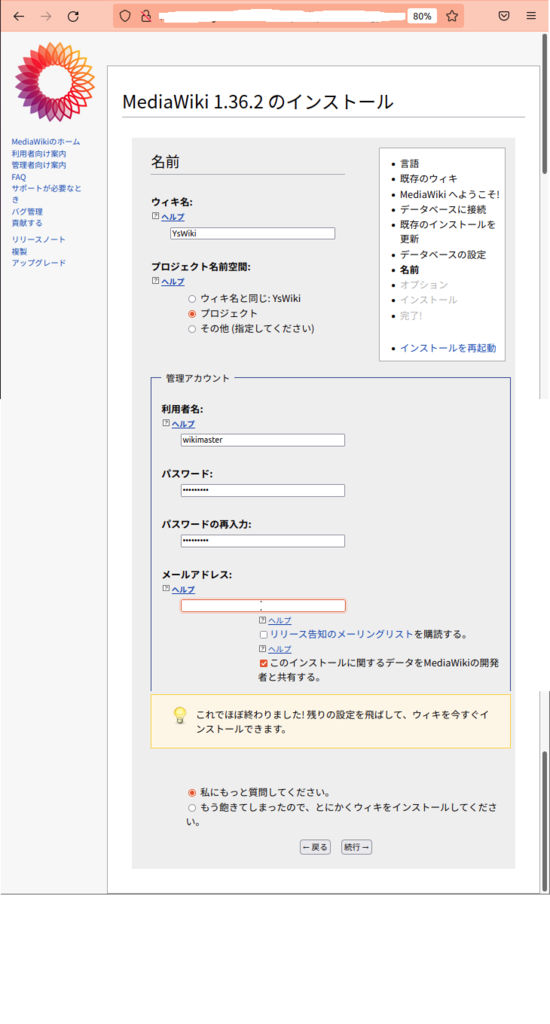Click the ウィキ名 text field with YsWiki
Image resolution: width=550 pixels, height=1024 pixels.
252,233
